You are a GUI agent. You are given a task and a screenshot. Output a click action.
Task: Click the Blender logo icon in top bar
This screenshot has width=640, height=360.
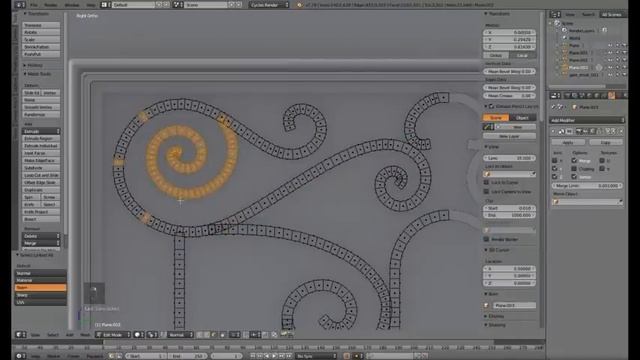coord(300,5)
